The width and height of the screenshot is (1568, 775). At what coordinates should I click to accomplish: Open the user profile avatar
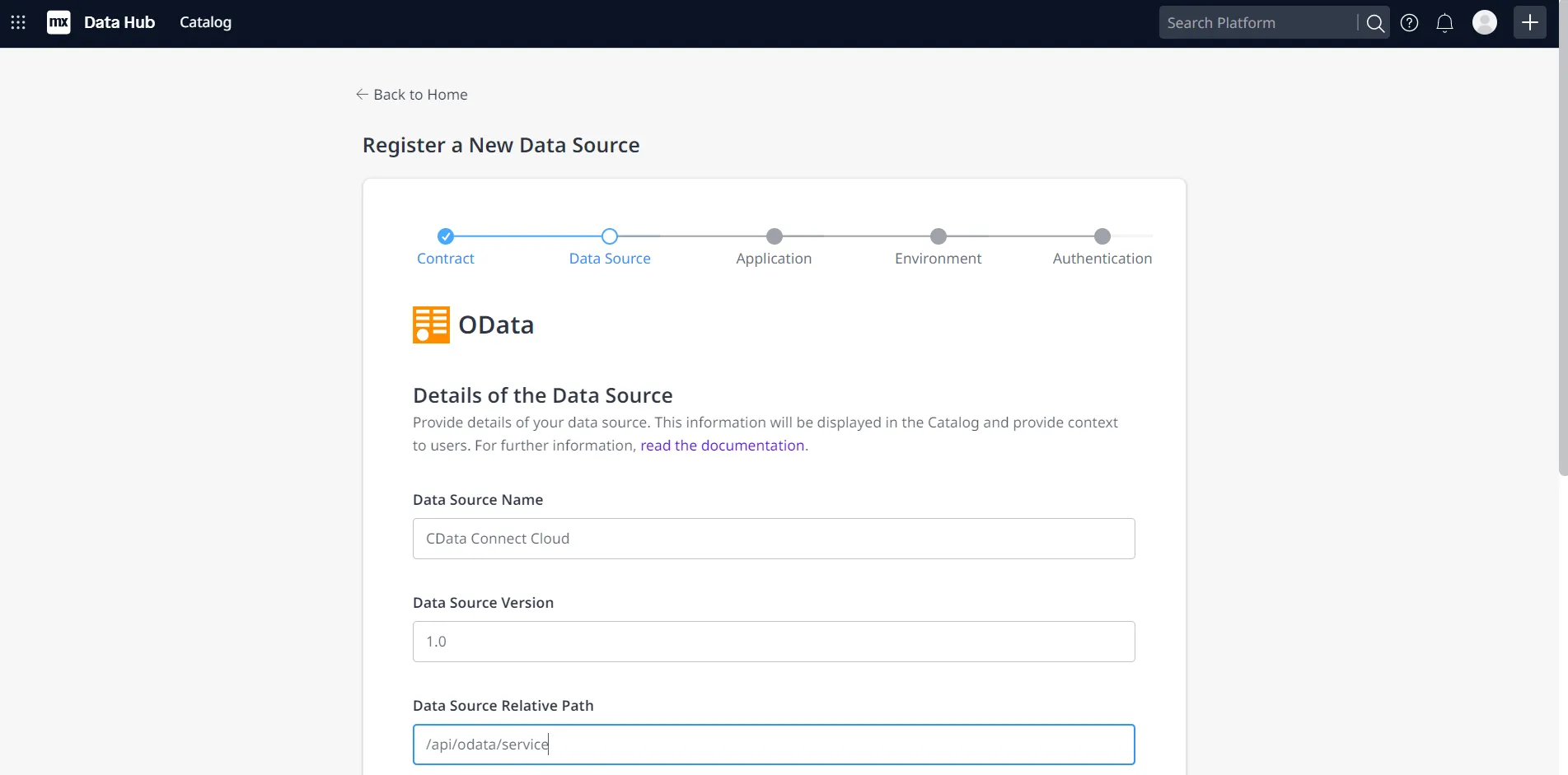[x=1484, y=22]
